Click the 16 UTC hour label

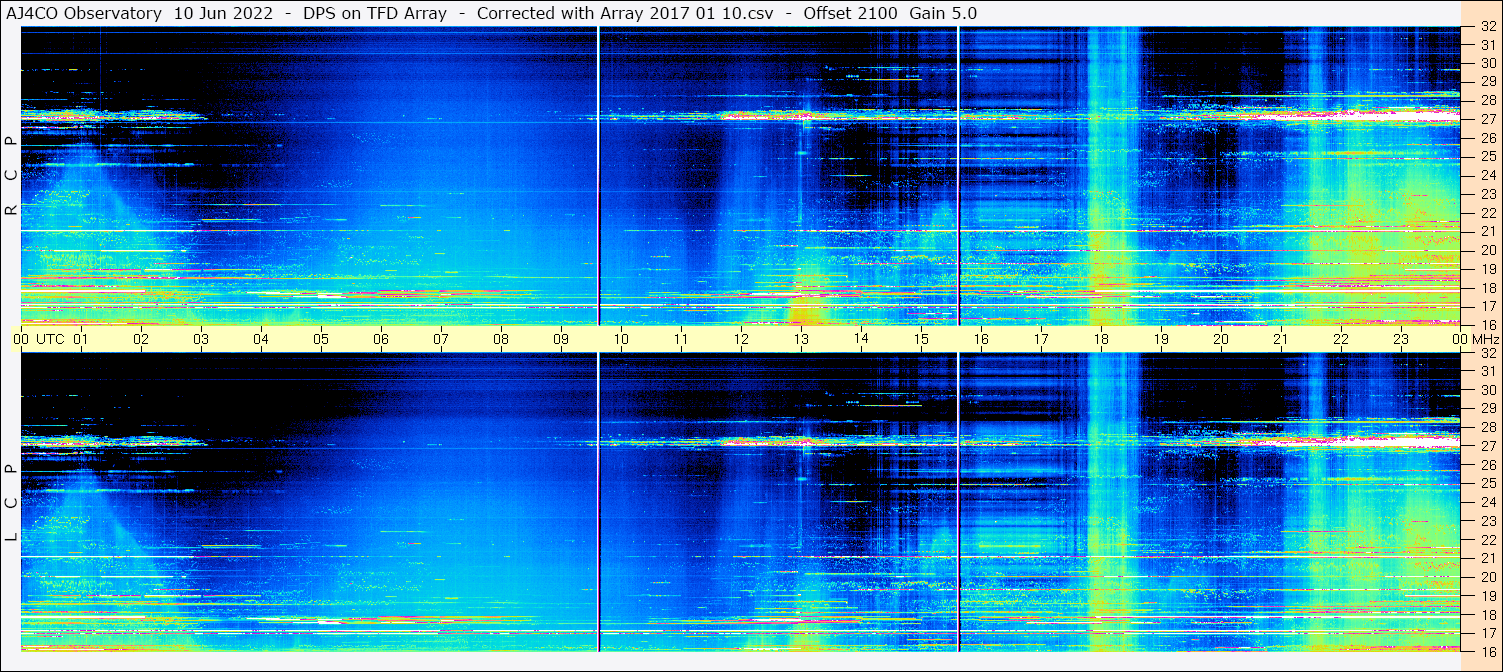tap(981, 339)
